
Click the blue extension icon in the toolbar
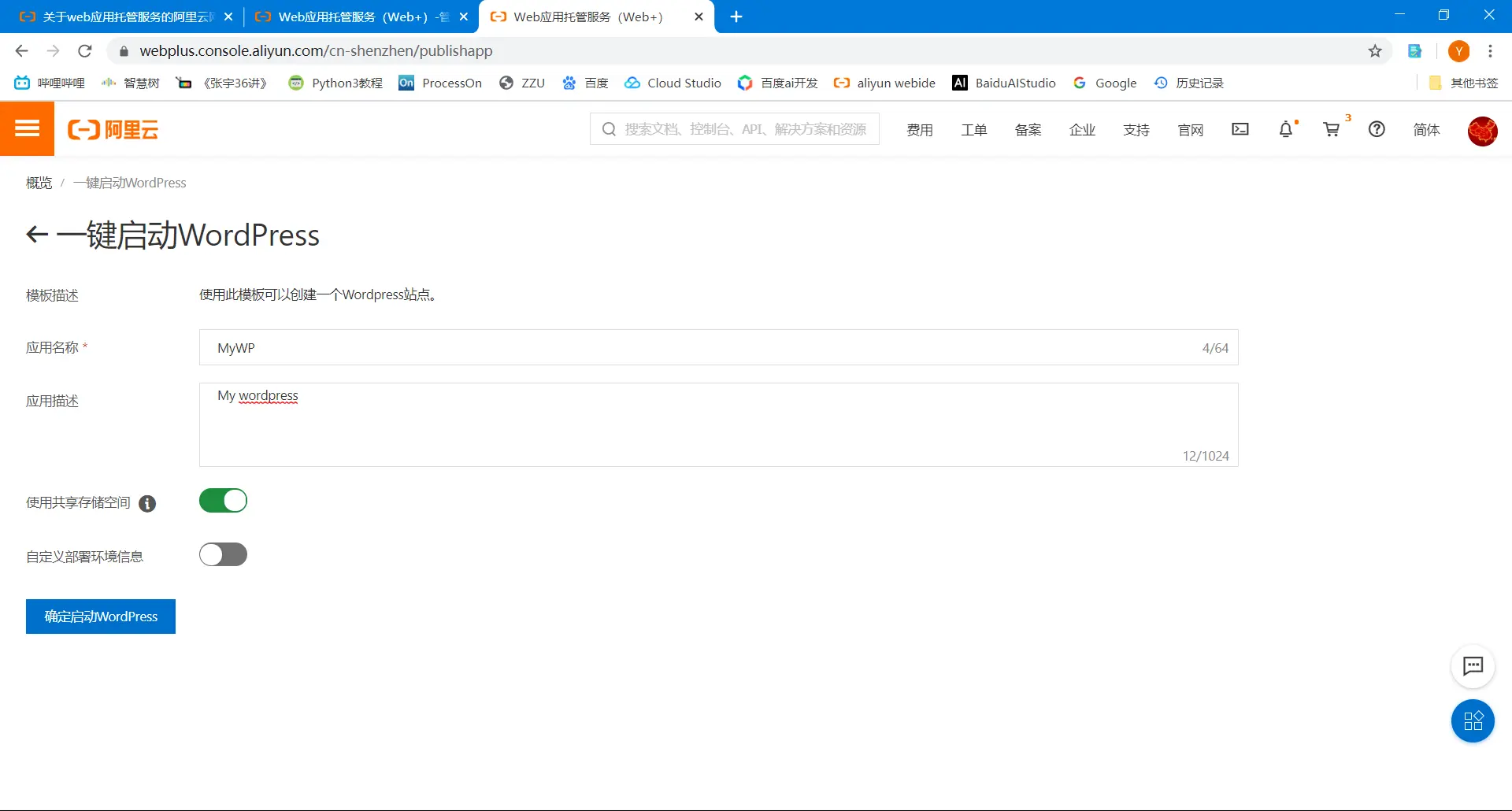(x=1415, y=51)
